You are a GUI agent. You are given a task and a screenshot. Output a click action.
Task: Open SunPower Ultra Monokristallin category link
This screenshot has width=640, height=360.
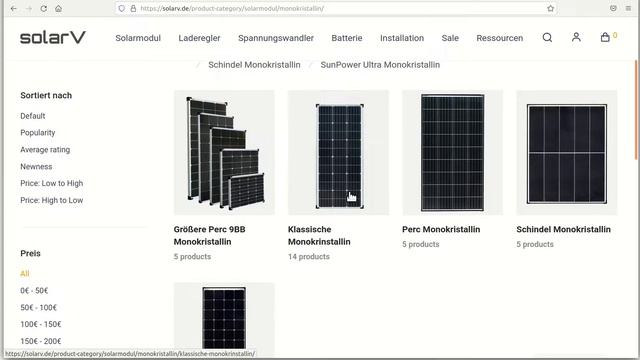pyautogui.click(x=380, y=65)
